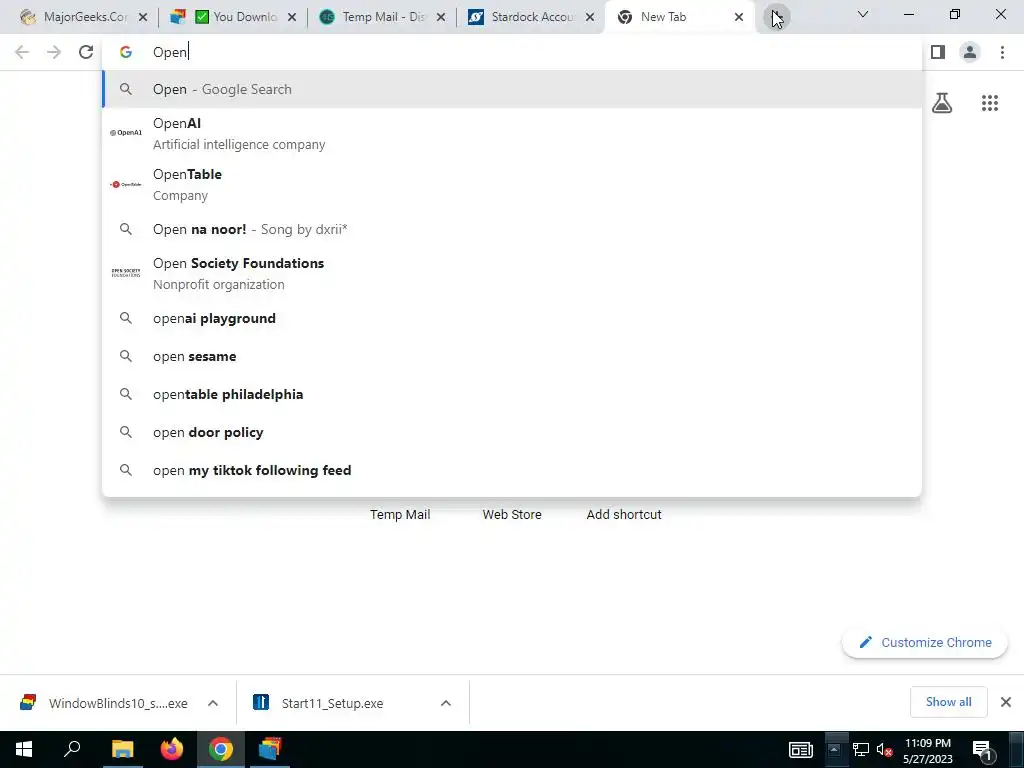Choose Open Society Foundations suggestion
Image resolution: width=1024 pixels, height=768 pixels.
512,274
